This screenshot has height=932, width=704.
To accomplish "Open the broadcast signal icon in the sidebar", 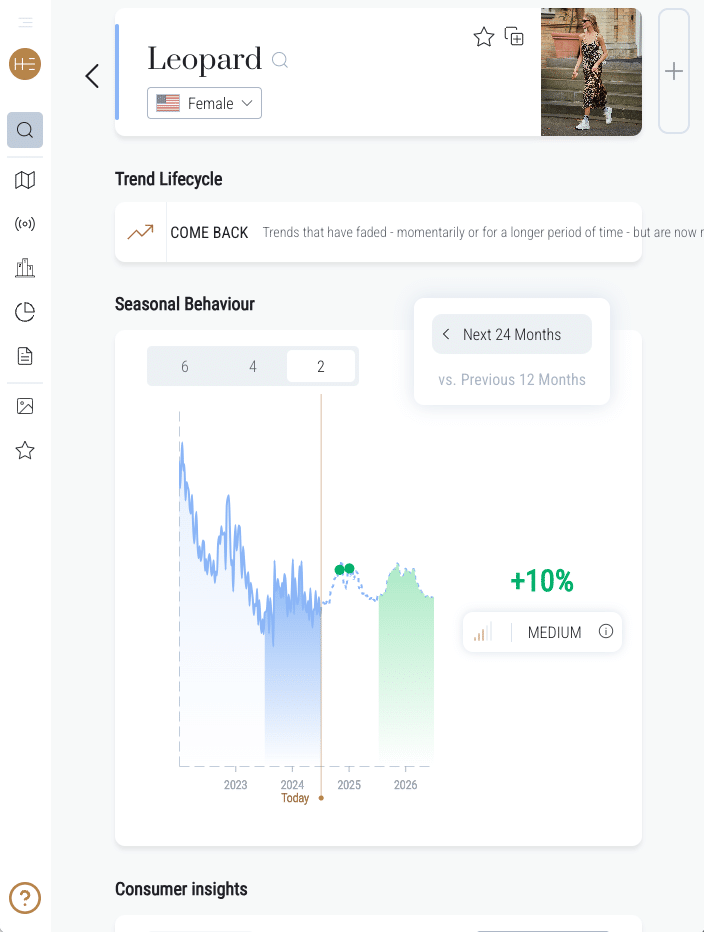I will (25, 224).
